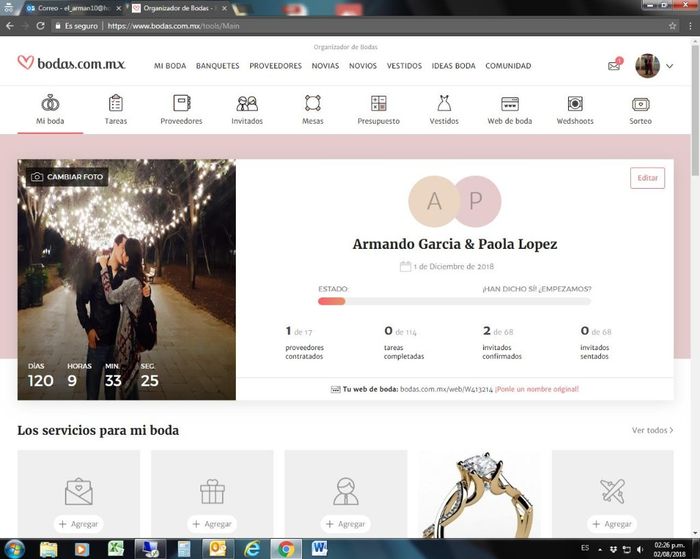Screen dimensions: 700x559
Task: Close the Organizador de Bodas browser tab
Action: [224, 8]
